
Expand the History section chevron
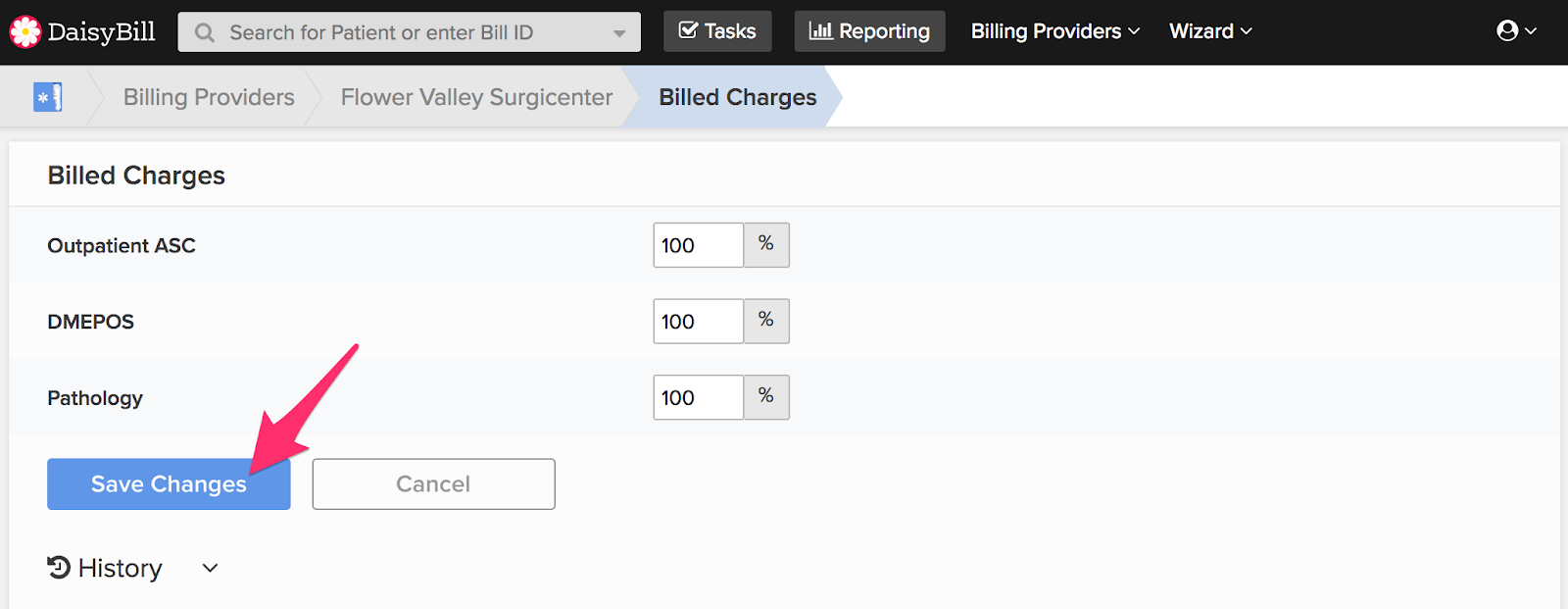tap(210, 568)
